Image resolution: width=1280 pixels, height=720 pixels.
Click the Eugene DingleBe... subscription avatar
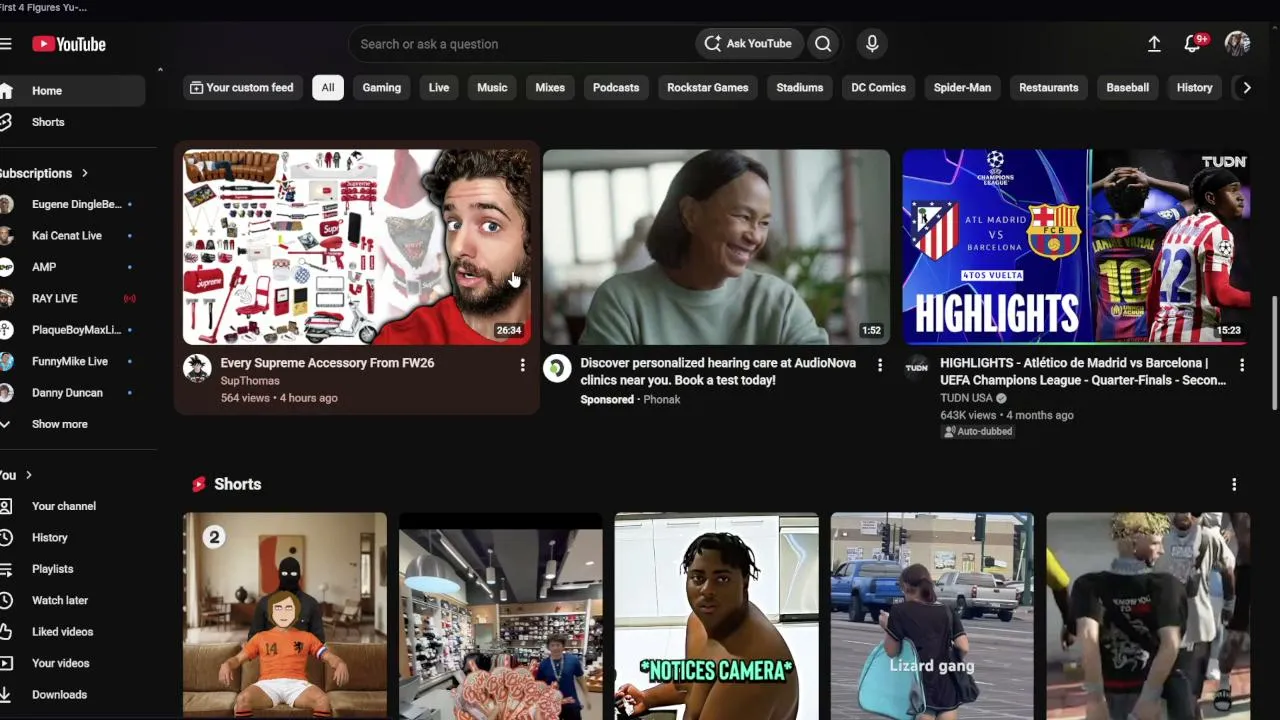click(6, 205)
